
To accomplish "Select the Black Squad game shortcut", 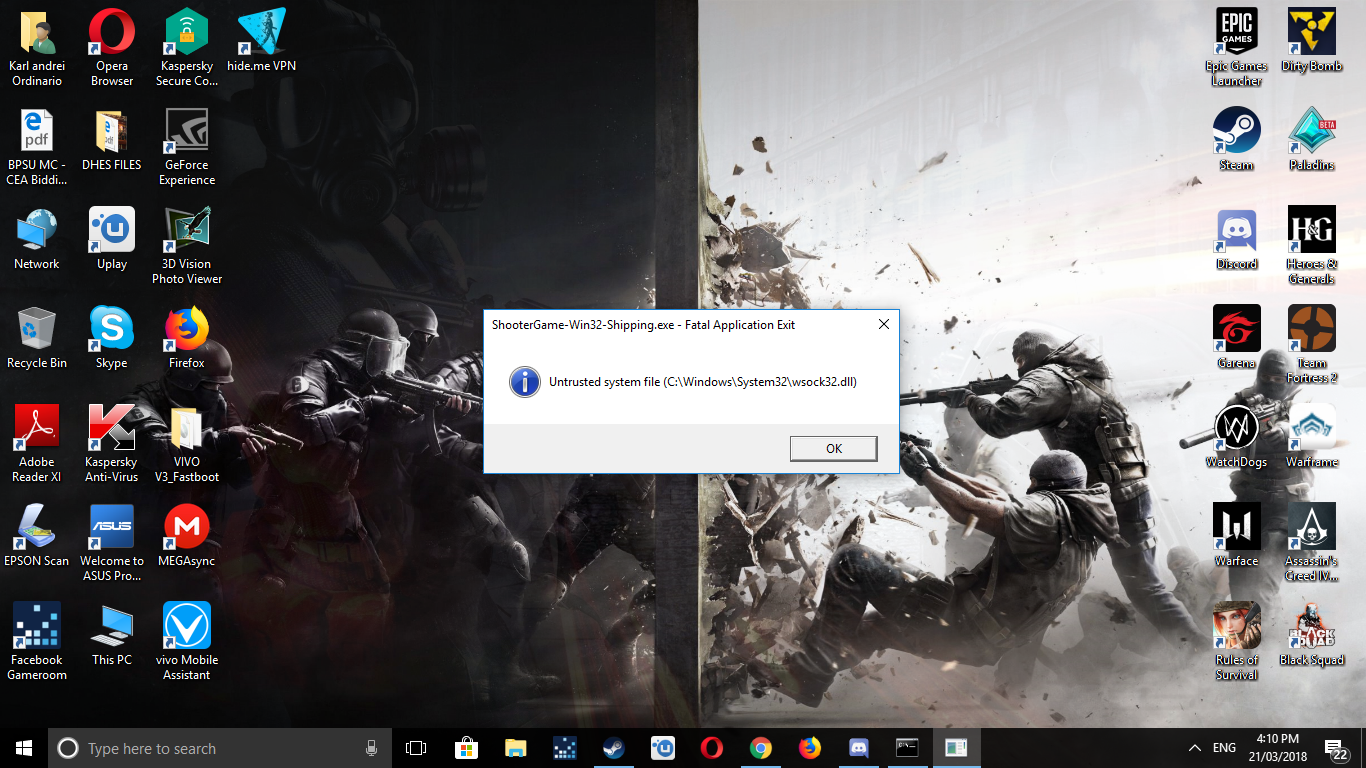I will (1312, 635).
